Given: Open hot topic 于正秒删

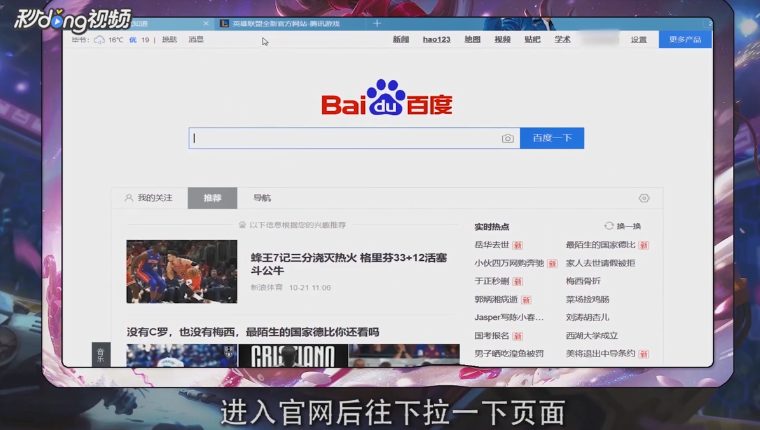Looking at the screenshot, I should point(491,281).
